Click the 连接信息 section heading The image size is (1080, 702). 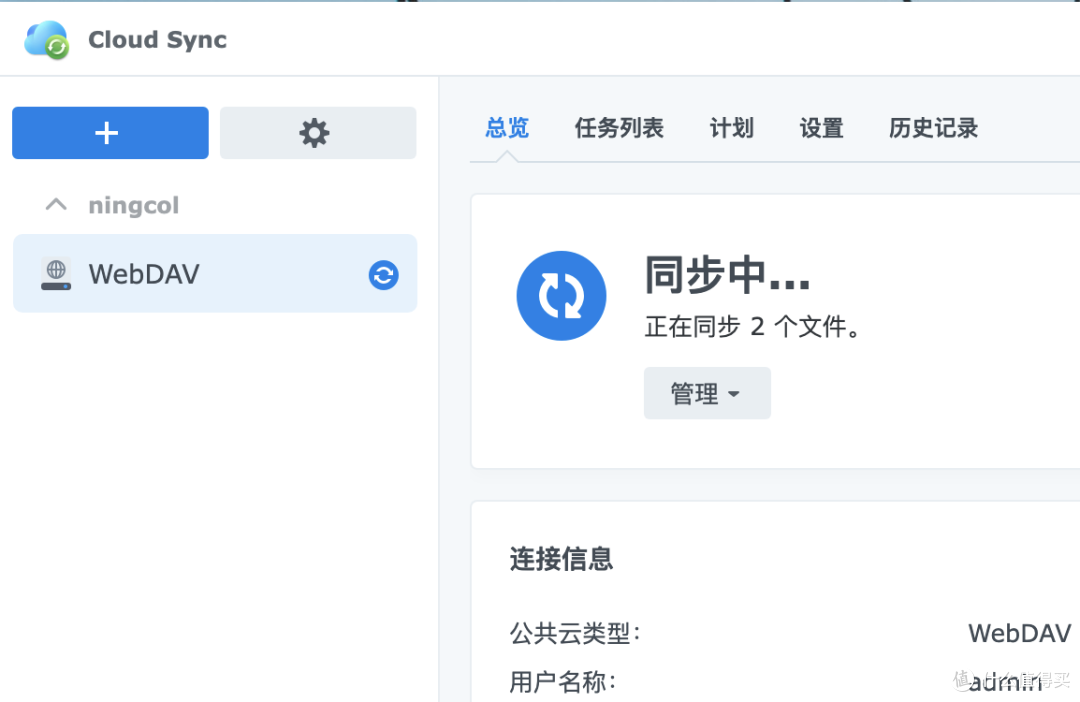[561, 558]
